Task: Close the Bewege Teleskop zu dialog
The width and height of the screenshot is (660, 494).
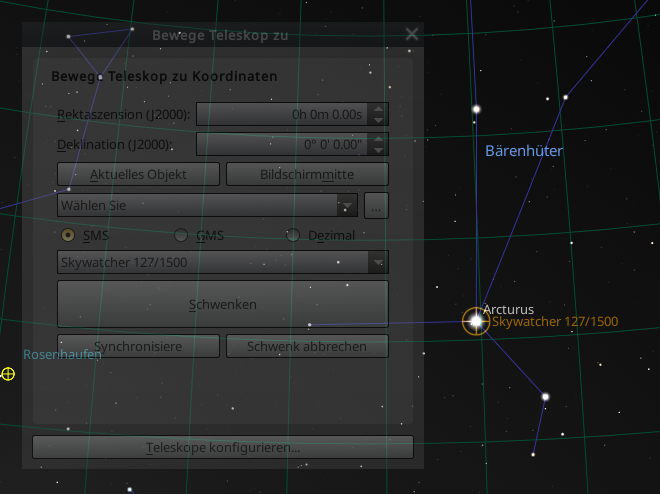Action: click(x=412, y=34)
